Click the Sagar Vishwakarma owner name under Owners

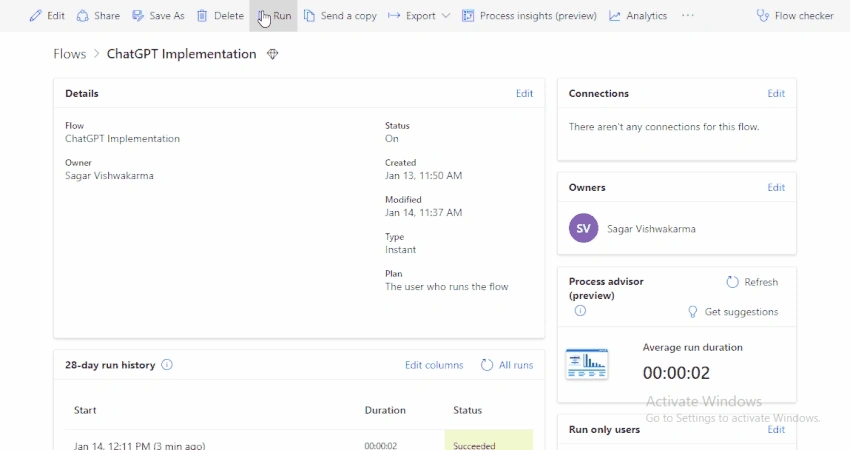coord(651,229)
